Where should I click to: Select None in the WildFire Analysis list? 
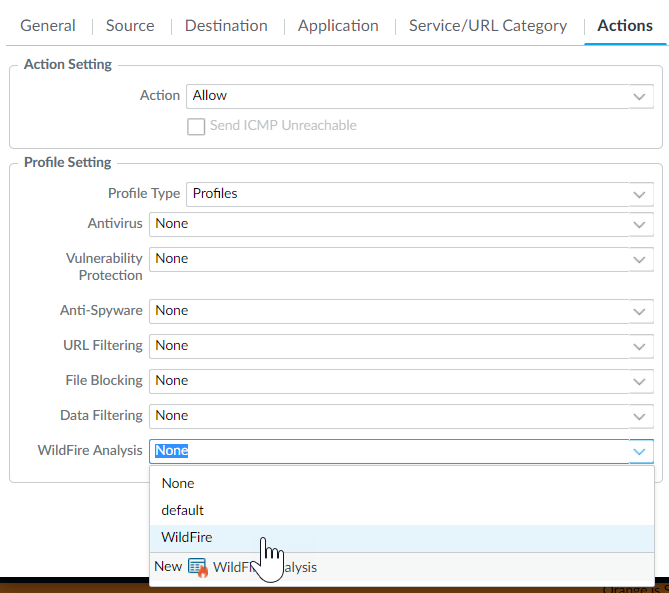[x=178, y=483]
